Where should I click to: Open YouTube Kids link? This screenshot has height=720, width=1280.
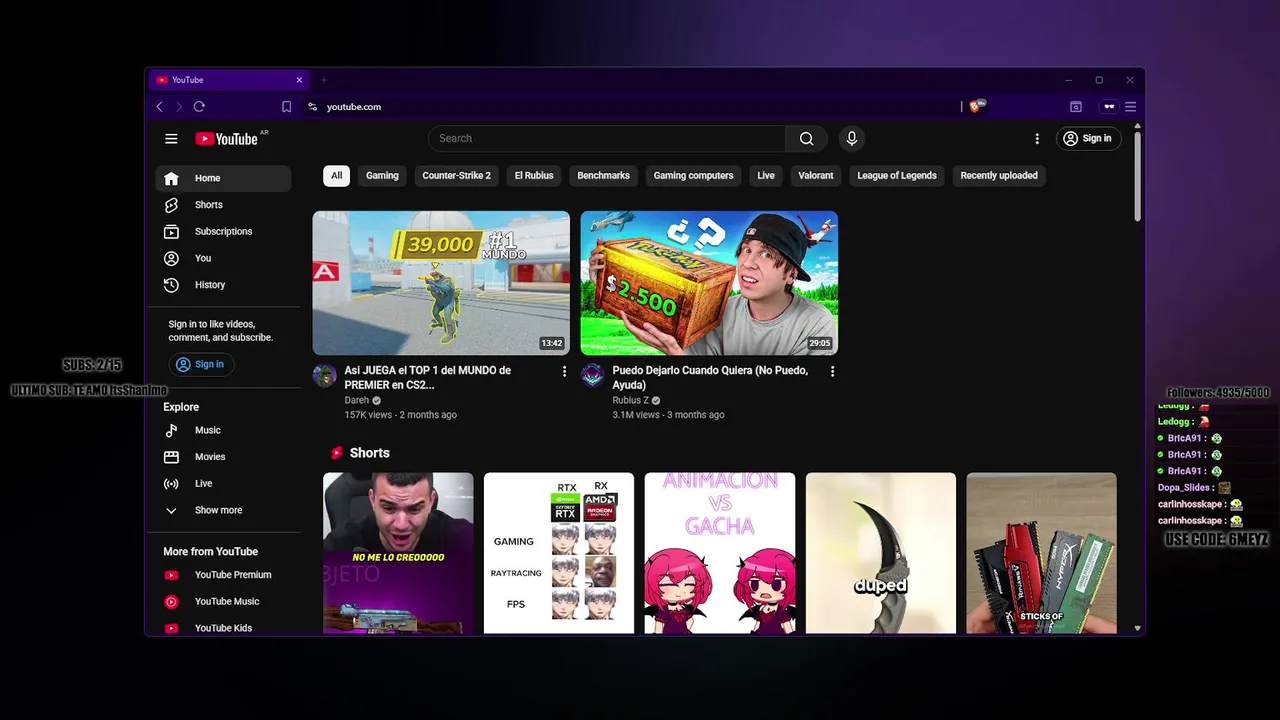pos(223,628)
